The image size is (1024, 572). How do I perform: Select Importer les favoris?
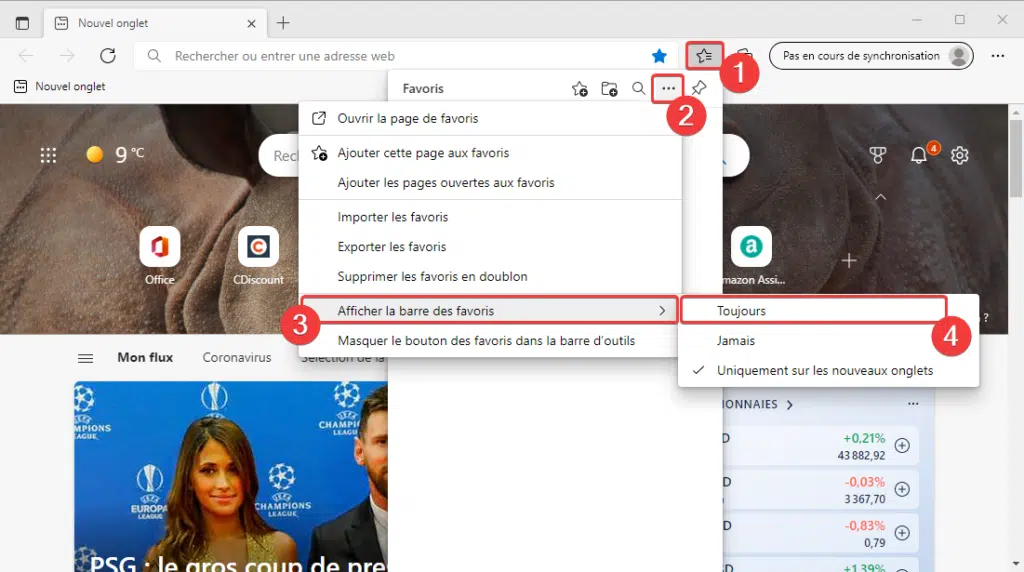pos(490,217)
